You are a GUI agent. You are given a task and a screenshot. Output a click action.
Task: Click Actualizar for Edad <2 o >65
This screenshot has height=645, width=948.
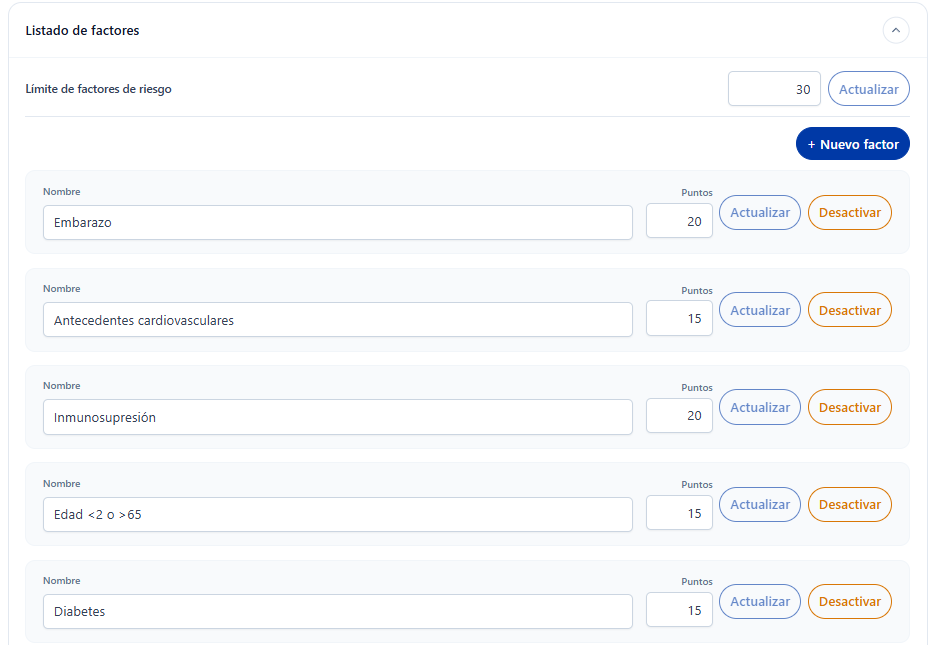point(759,505)
